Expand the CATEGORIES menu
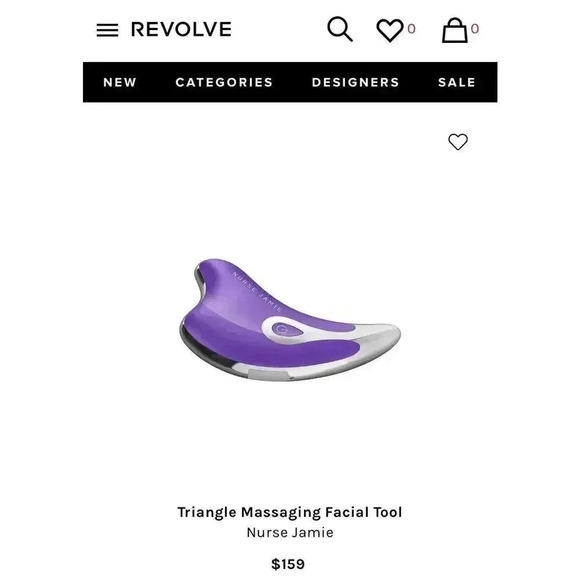The height and width of the screenshot is (580, 580). pos(224,82)
